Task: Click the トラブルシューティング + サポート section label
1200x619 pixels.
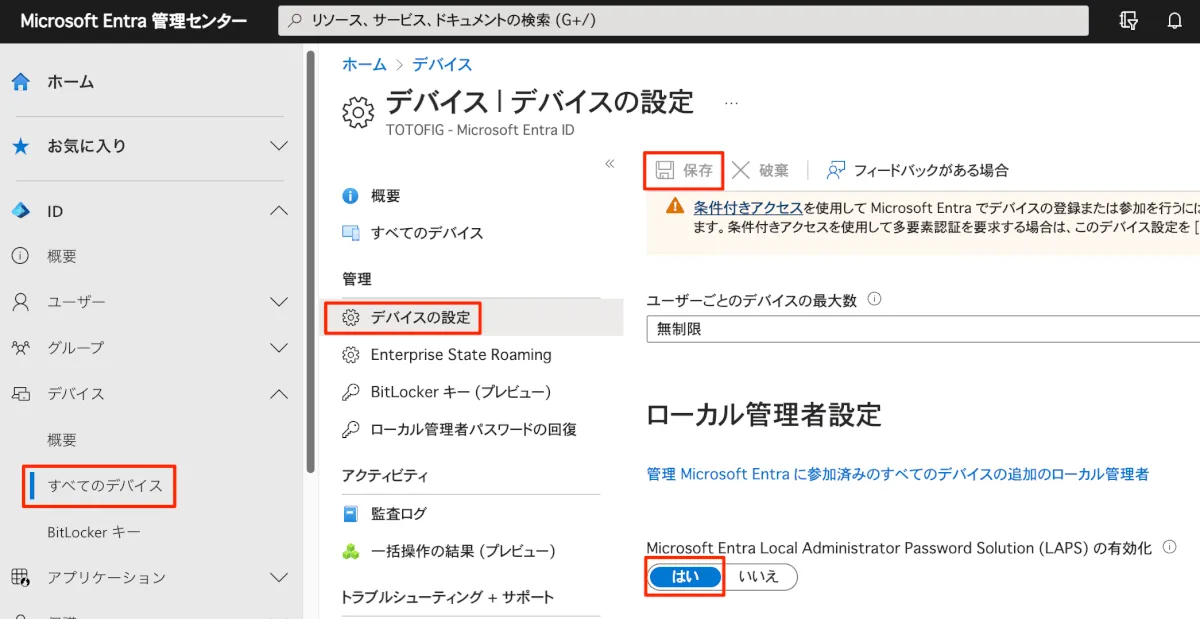Action: pyautogui.click(x=448, y=597)
